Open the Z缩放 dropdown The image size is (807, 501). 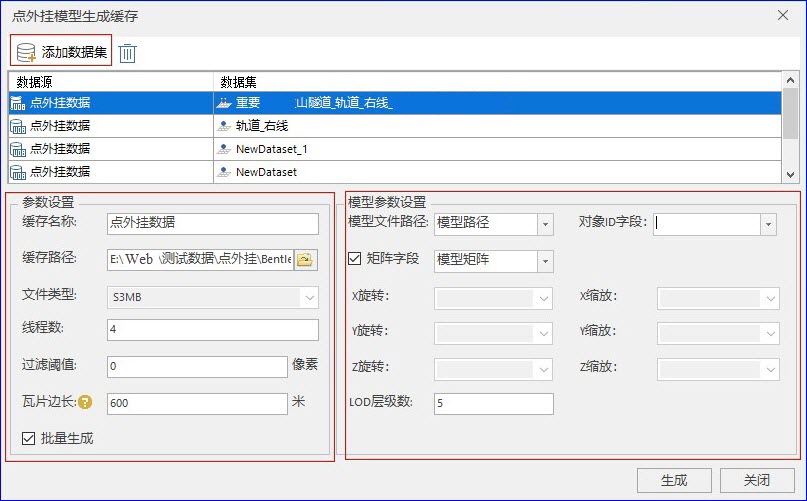(x=770, y=370)
